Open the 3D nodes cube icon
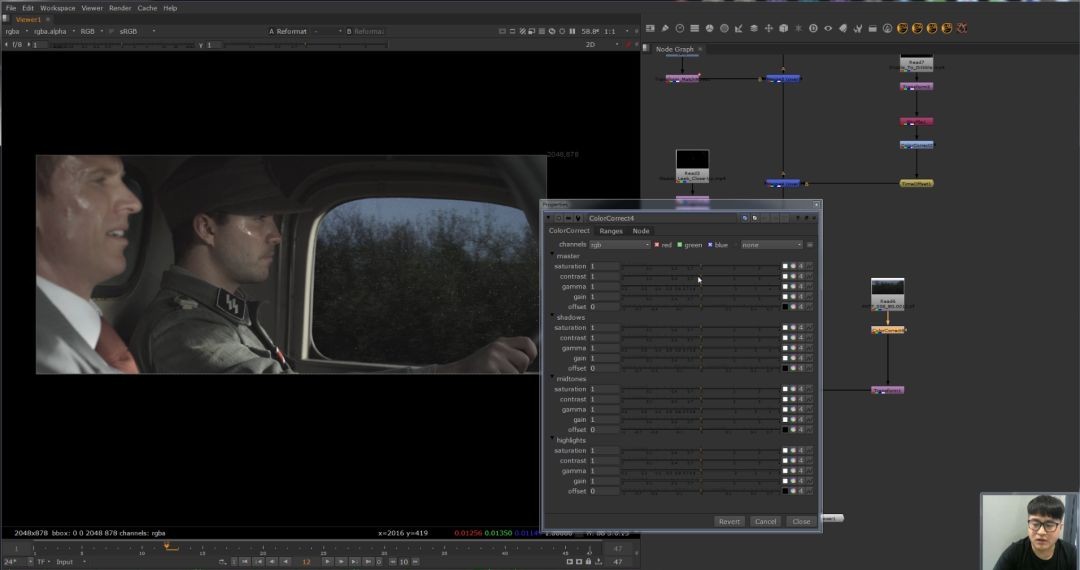The width and height of the screenshot is (1080, 570). pyautogui.click(x=783, y=28)
